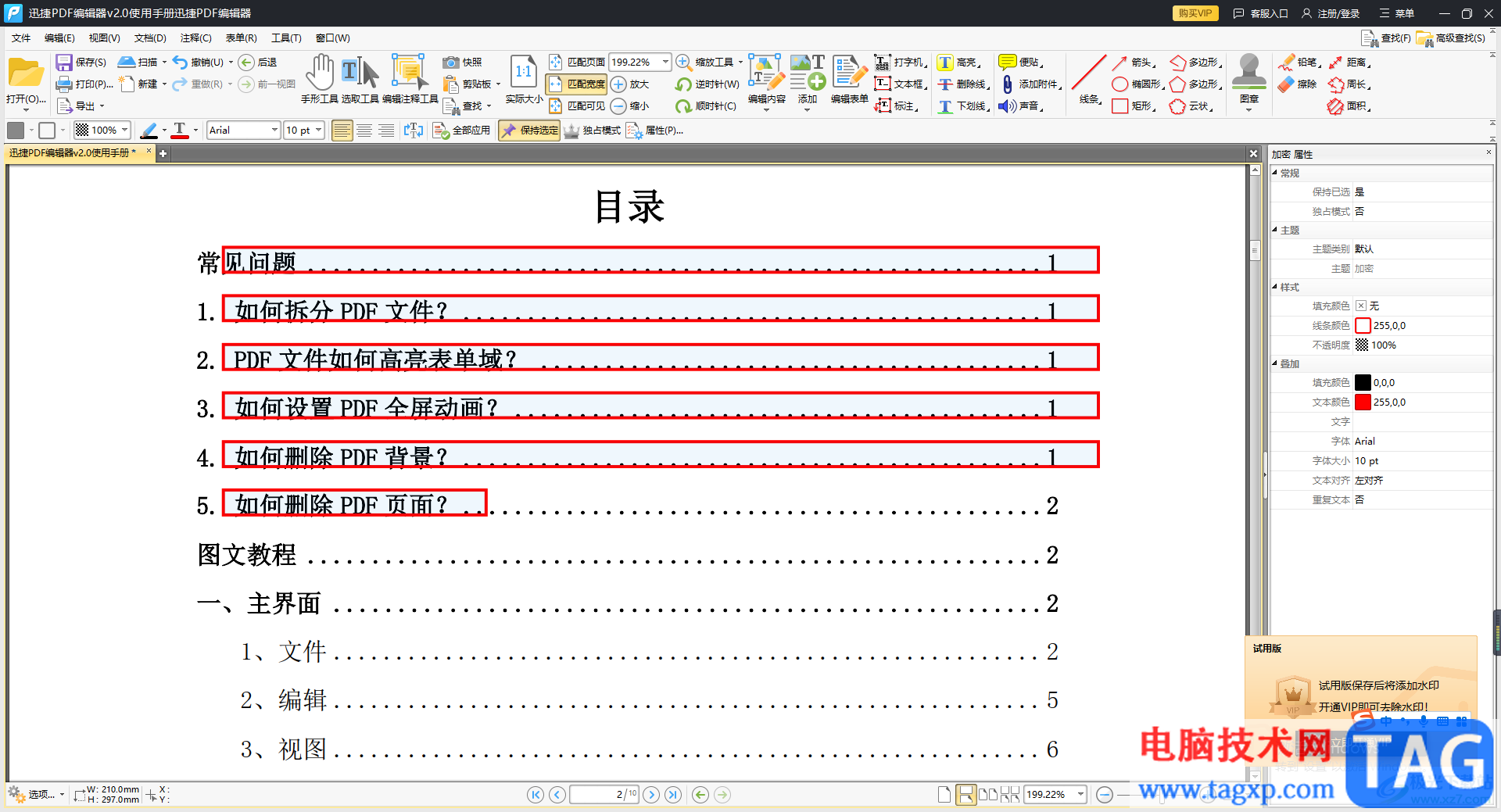The height and width of the screenshot is (812, 1501).
Task: Switch to single page layout in status bar
Action: (944, 795)
